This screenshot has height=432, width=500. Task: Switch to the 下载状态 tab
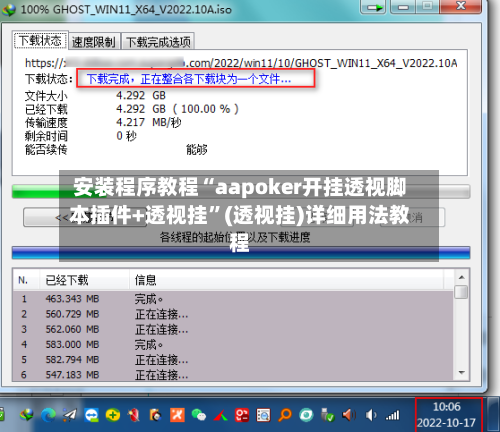coord(40,41)
